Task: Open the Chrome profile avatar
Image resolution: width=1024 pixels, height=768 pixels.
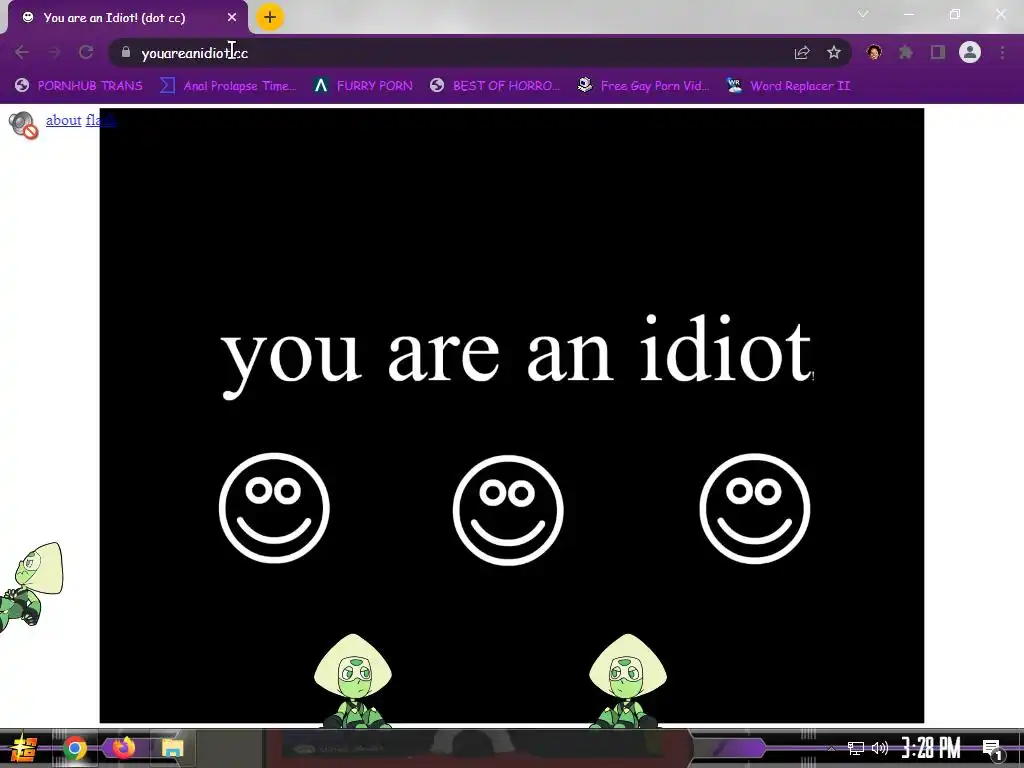Action: click(x=970, y=52)
